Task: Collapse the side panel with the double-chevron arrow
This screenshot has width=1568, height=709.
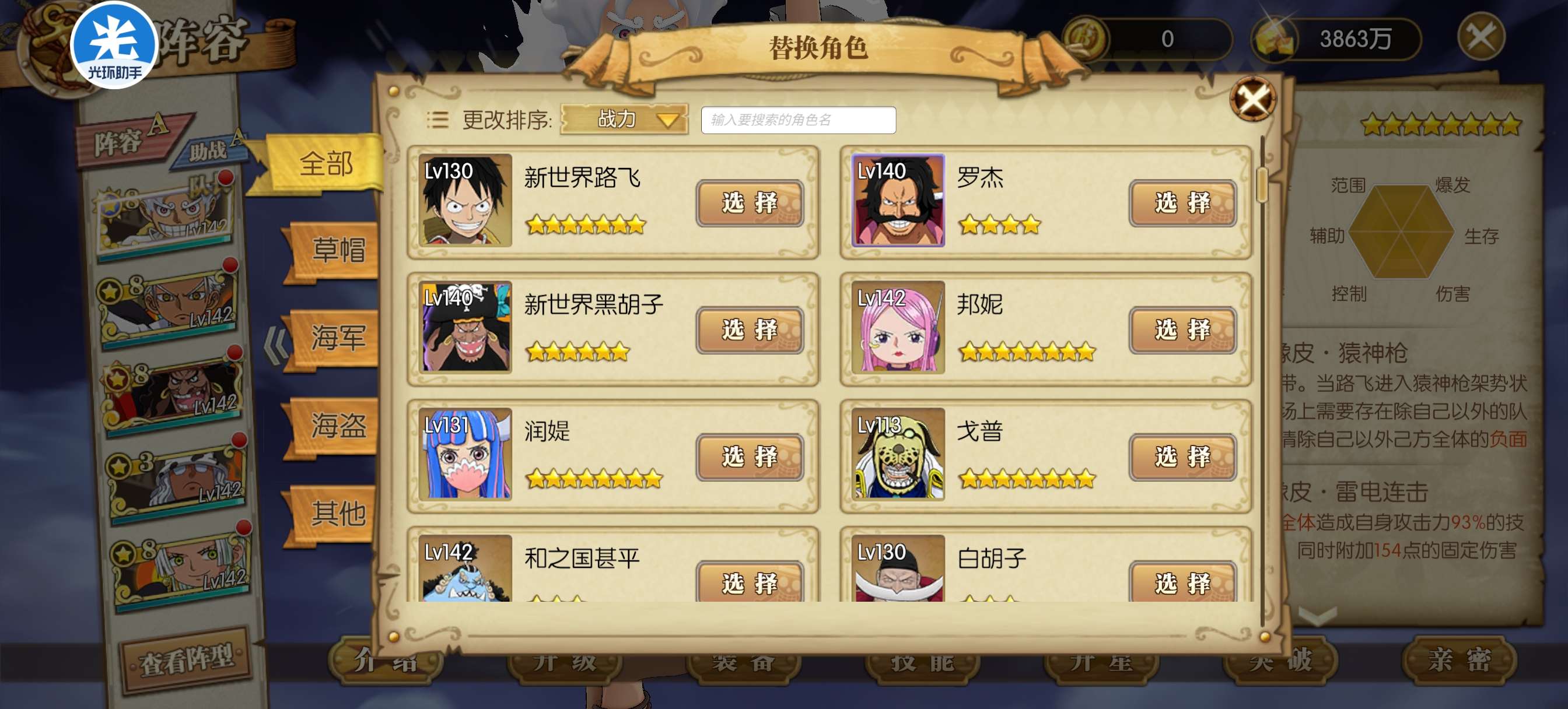Action: pos(276,346)
